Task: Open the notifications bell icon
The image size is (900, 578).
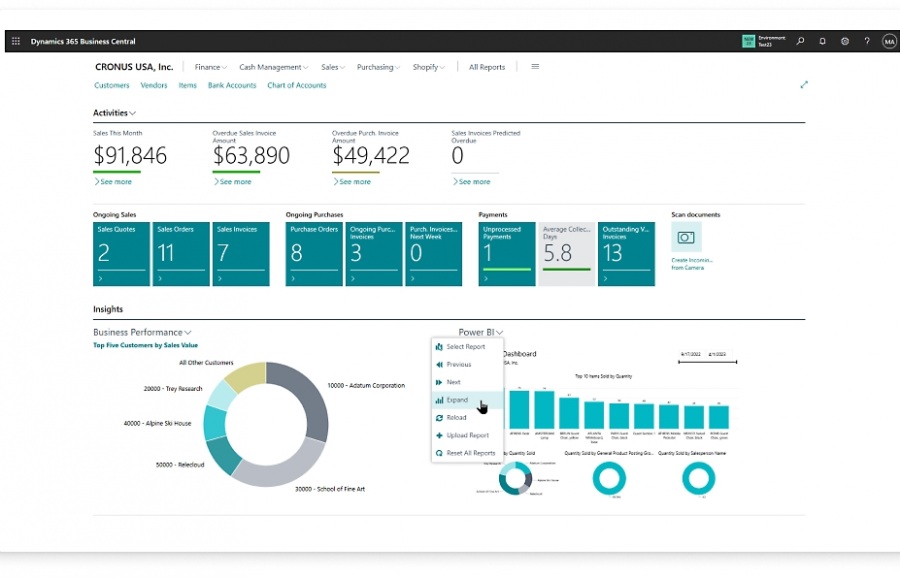Action: (x=822, y=41)
